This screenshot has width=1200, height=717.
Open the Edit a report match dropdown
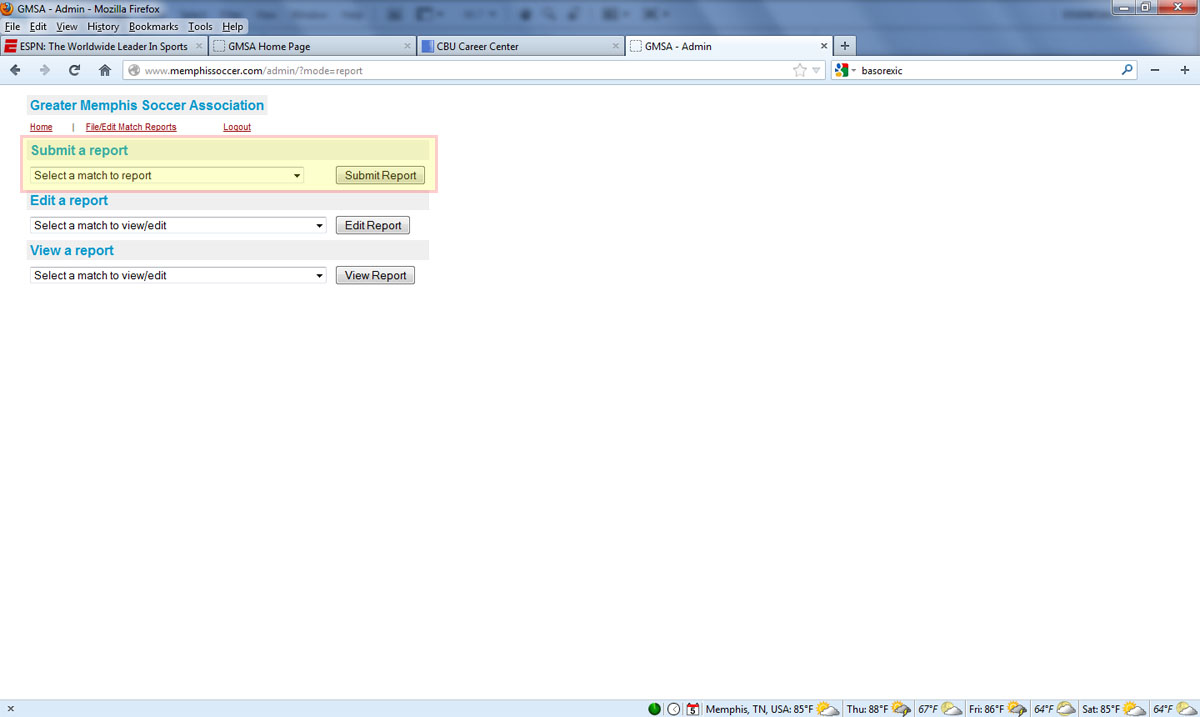tap(178, 226)
